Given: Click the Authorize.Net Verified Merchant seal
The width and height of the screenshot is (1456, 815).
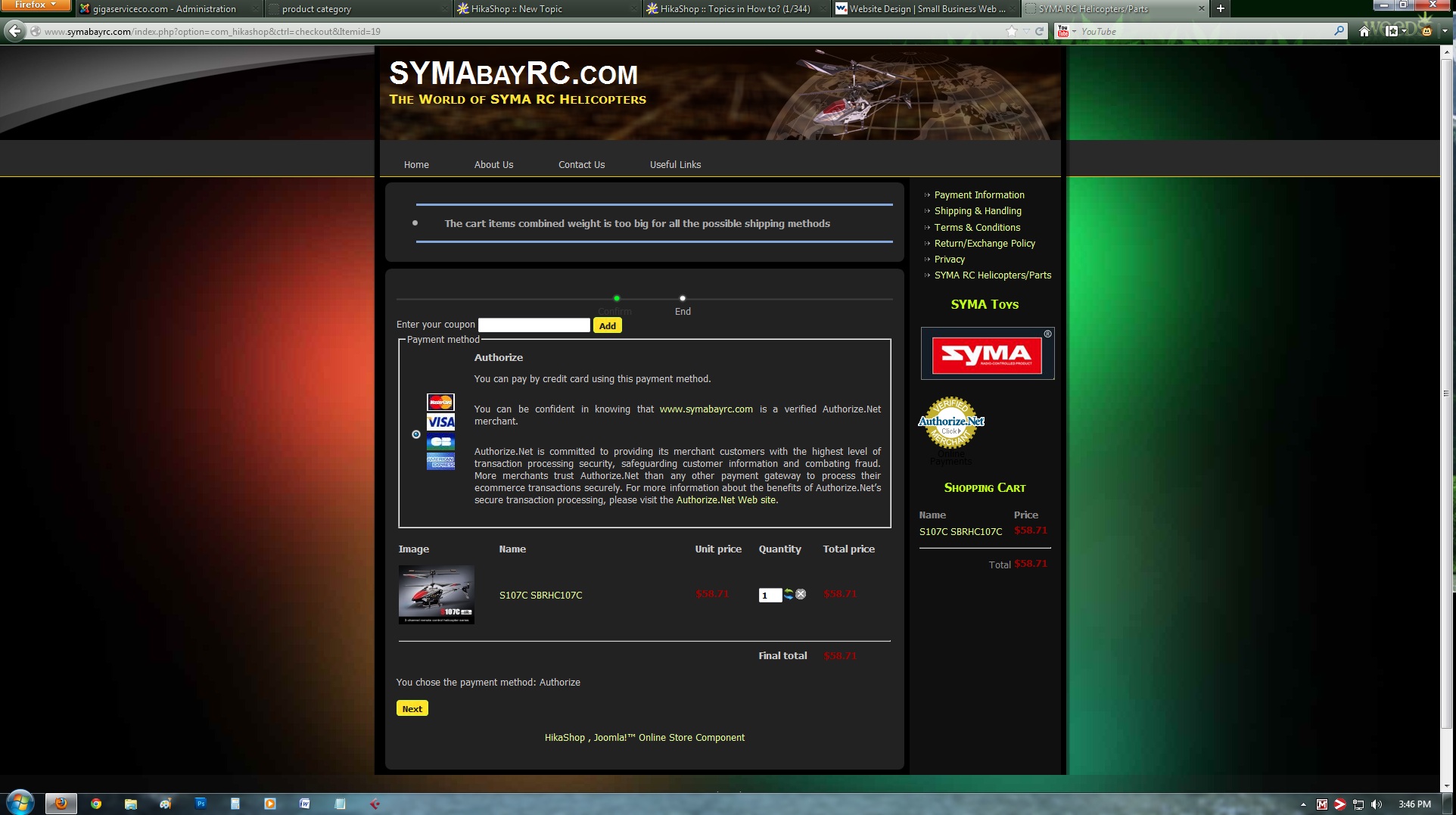Looking at the screenshot, I should coord(951,422).
